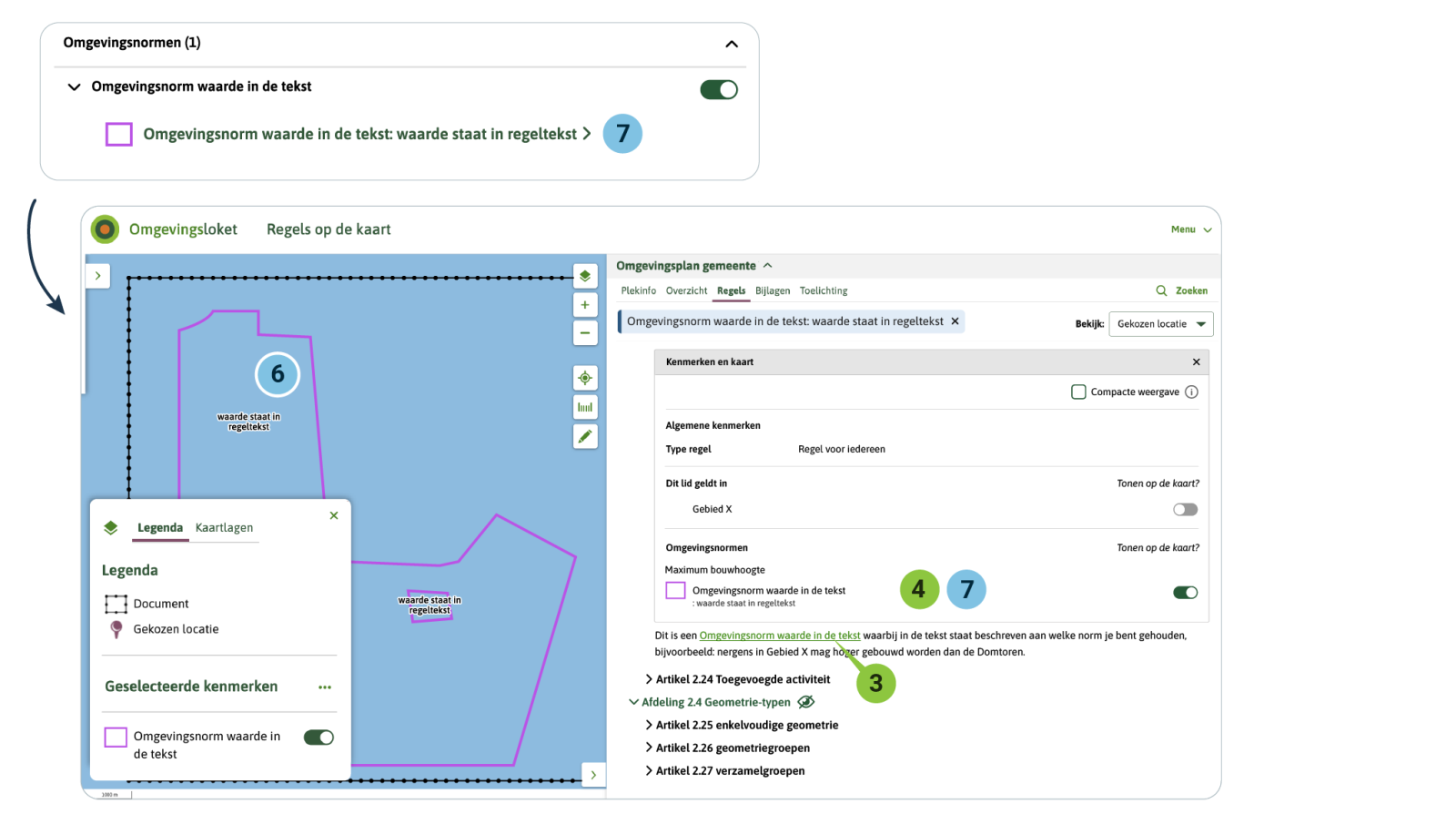1456x814 pixels.
Task: Click the map layers icon button
Action: click(x=584, y=276)
